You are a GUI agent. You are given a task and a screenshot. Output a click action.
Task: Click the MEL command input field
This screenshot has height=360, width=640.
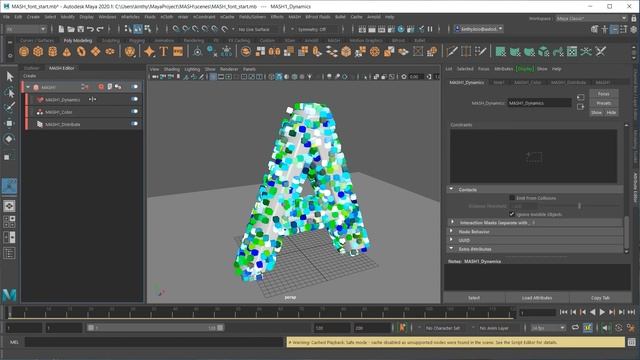tap(153, 342)
